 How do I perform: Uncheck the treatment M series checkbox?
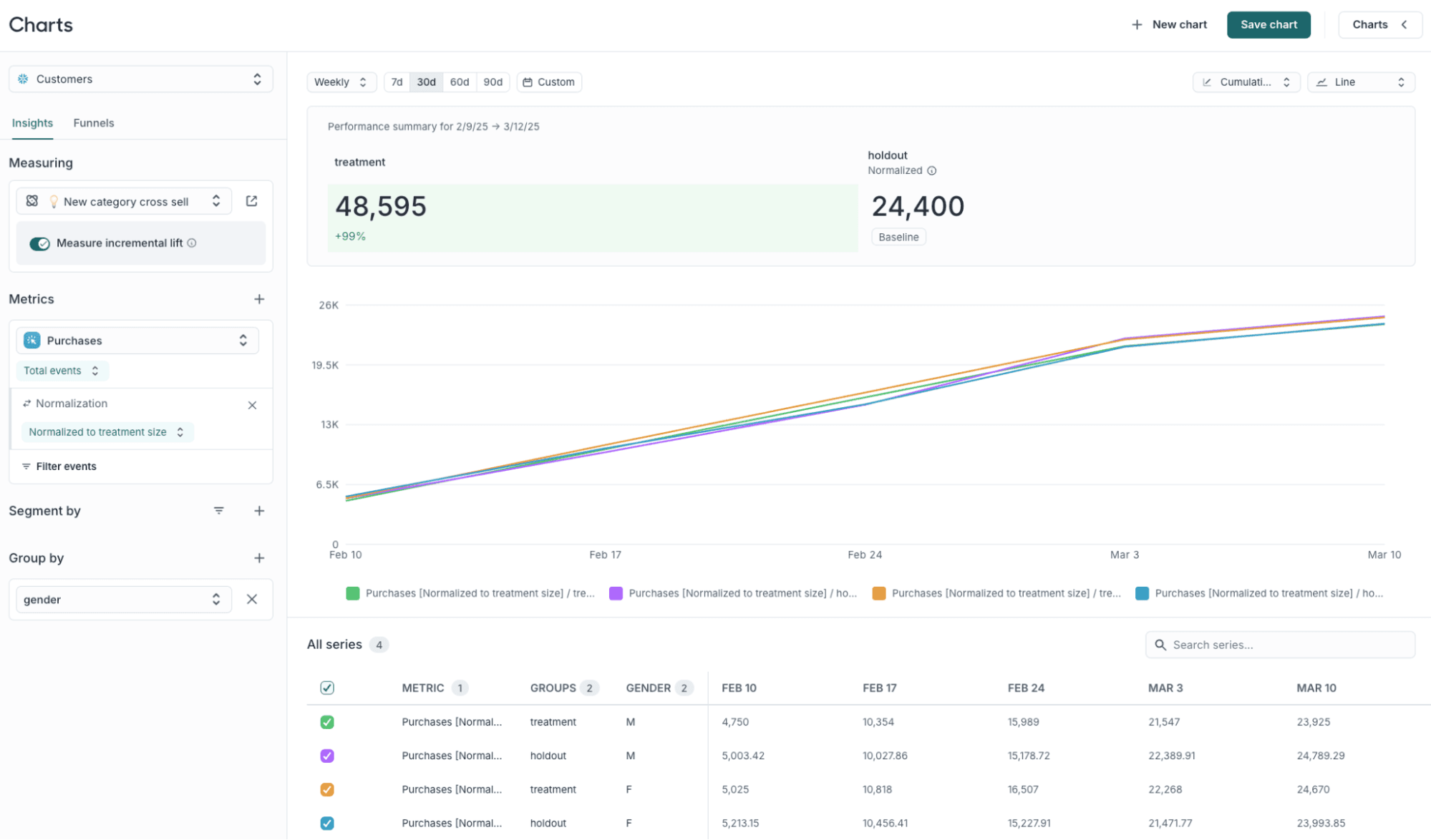[x=327, y=722]
